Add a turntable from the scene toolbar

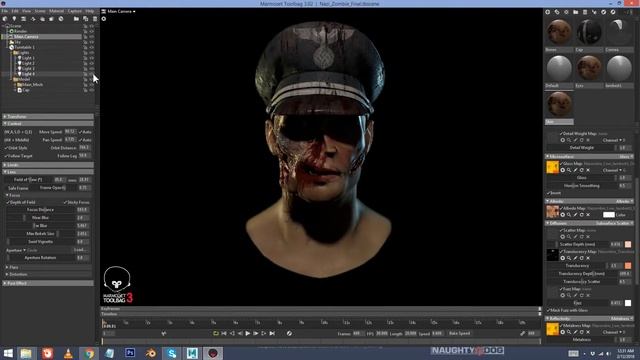(61, 19)
